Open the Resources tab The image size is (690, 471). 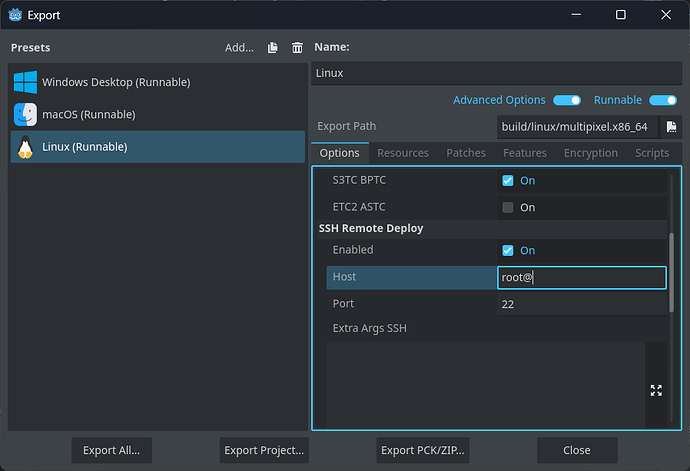[403, 153]
